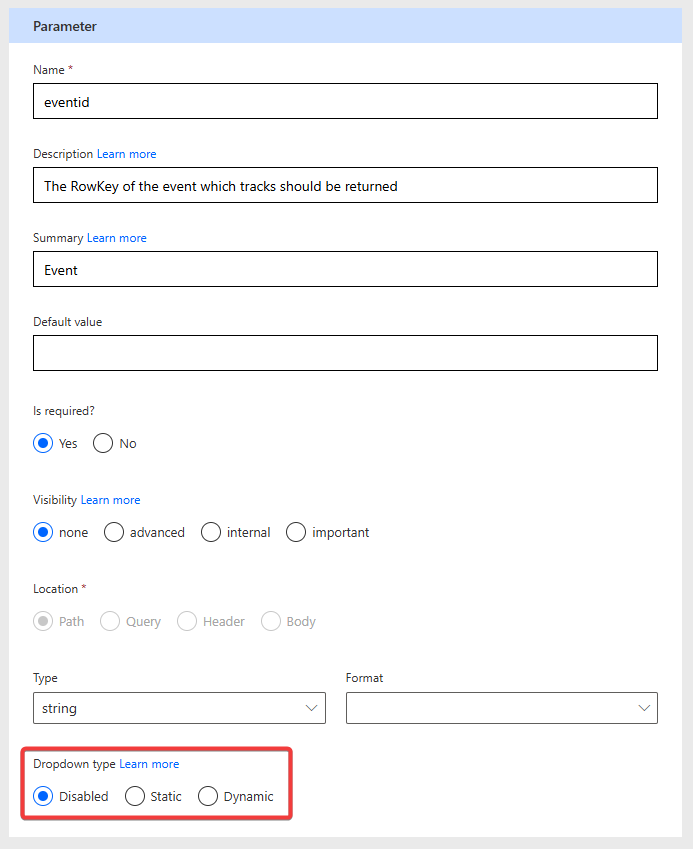The height and width of the screenshot is (849, 693).
Task: Select "Yes" for Is required
Action: [x=42, y=442]
